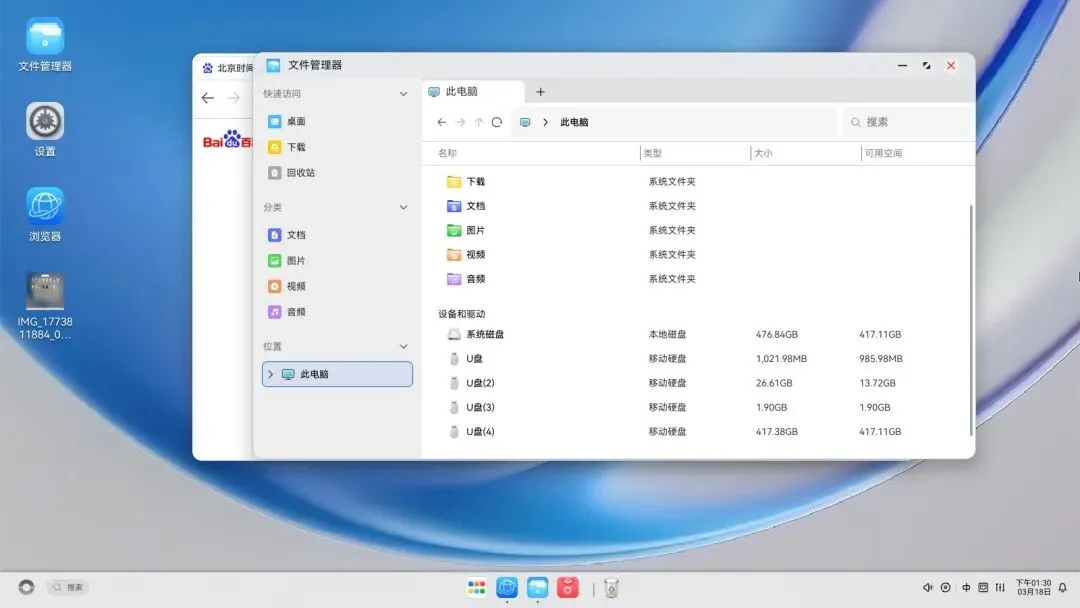Click 13.72GB free space of U盘(2)

click(x=877, y=383)
